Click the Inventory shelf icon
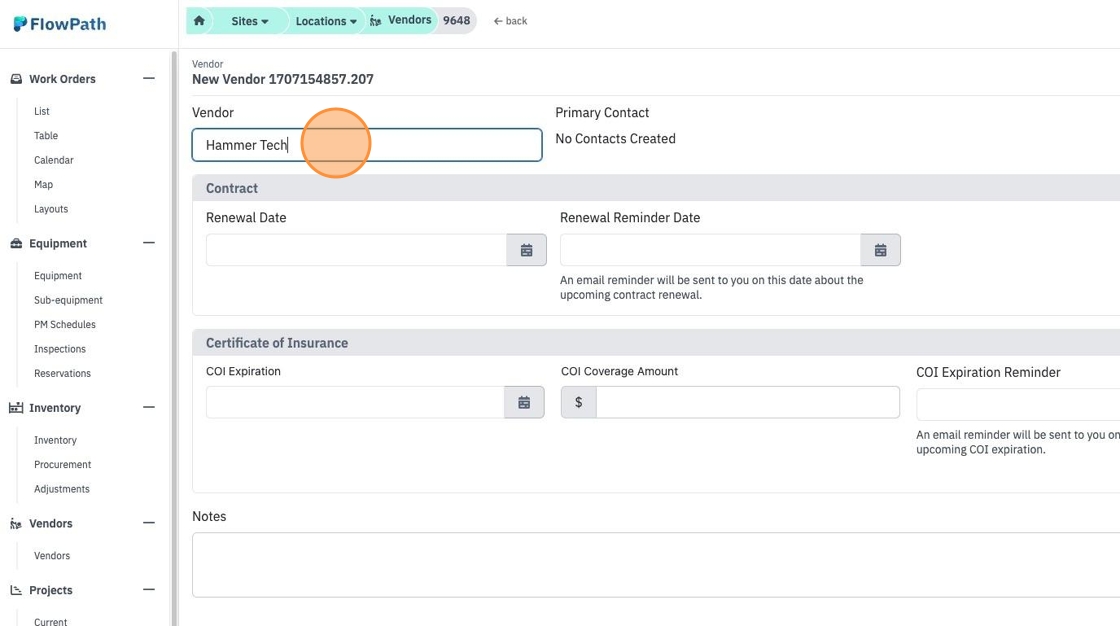 [16, 407]
